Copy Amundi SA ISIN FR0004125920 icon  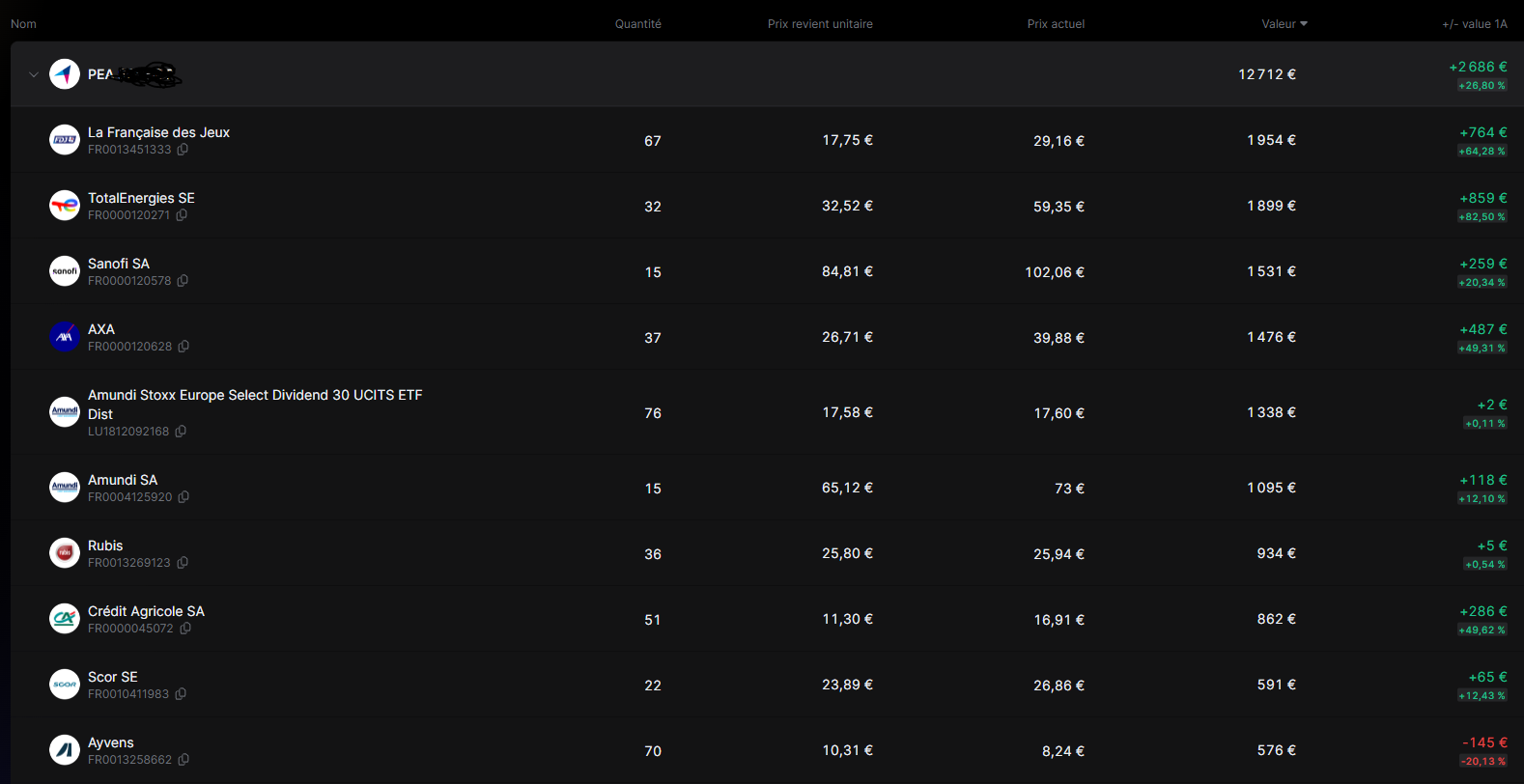coord(183,497)
